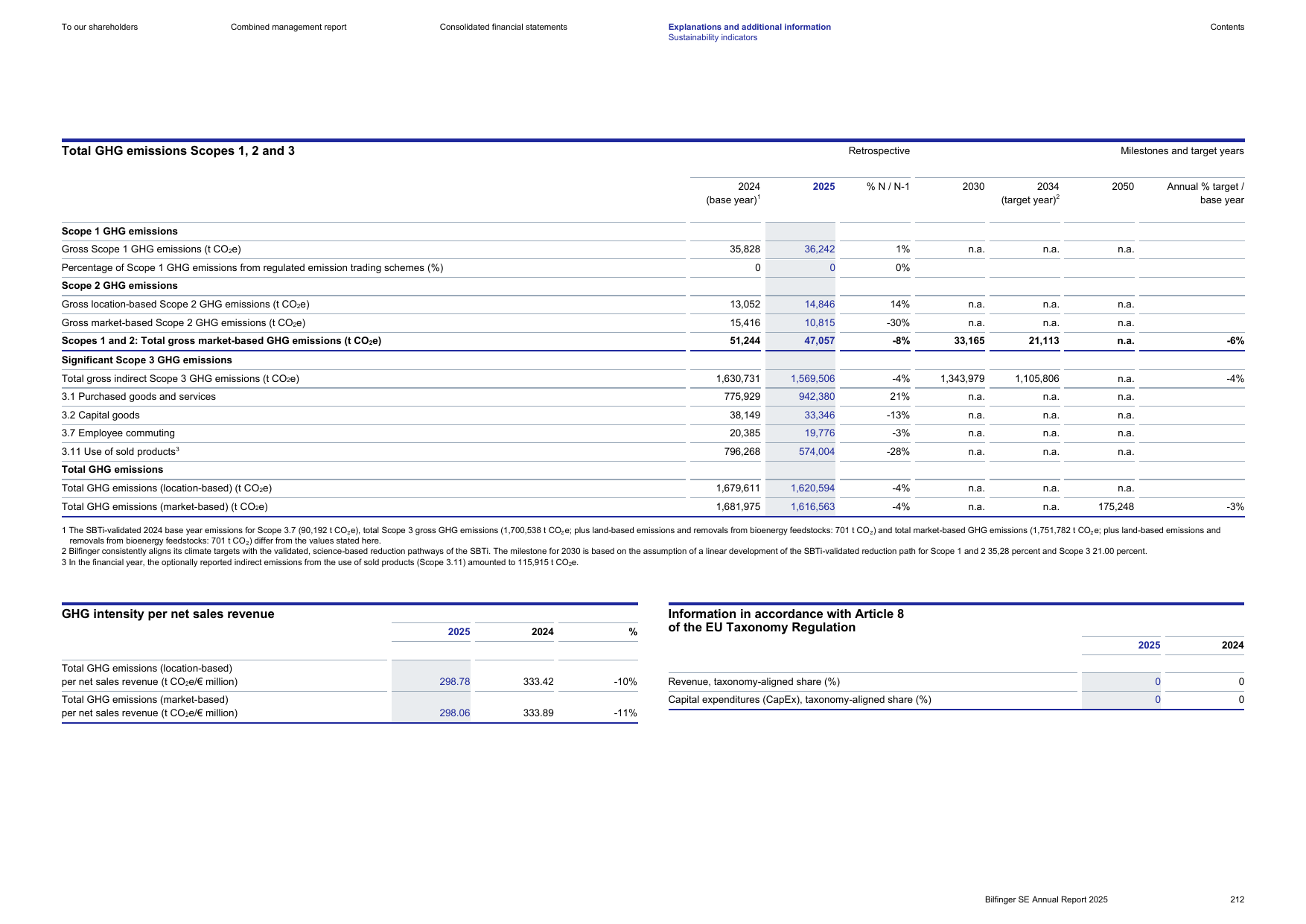Click the market-based Scope 2 value 10,815
Image resolution: width=1306 pixels, height=924 pixels.
point(819,323)
